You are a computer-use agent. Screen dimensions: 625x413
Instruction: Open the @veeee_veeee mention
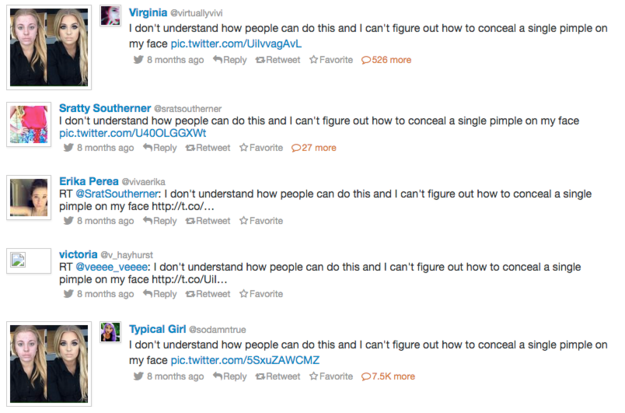point(112,267)
